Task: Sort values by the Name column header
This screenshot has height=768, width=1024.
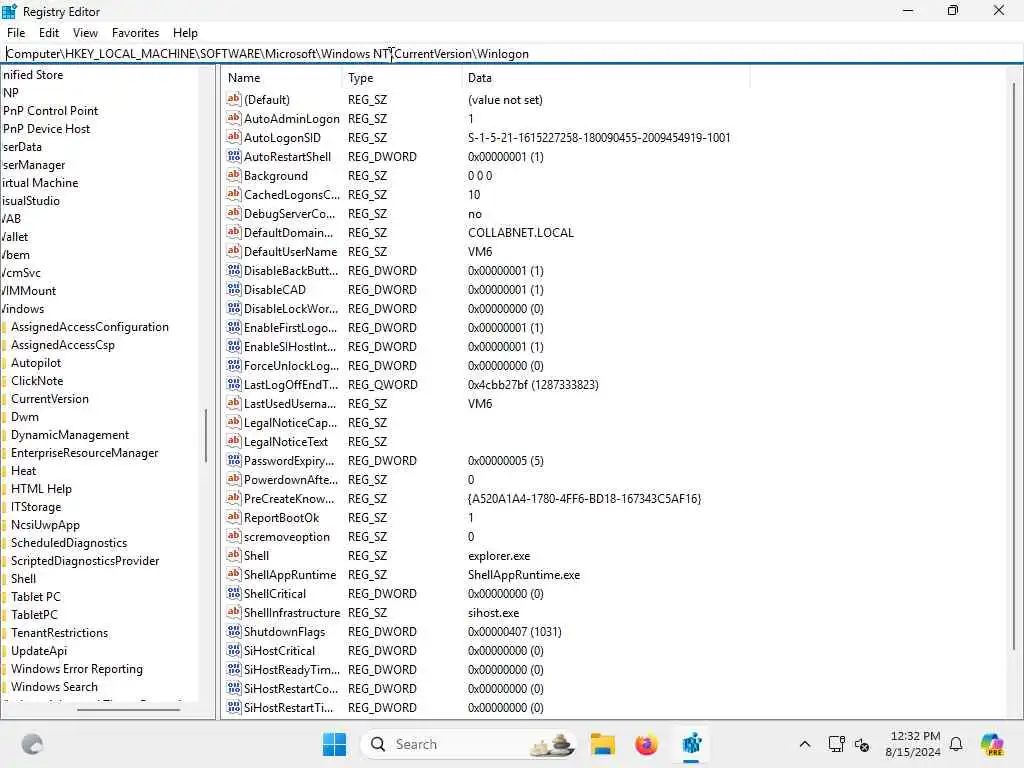Action: pos(282,78)
